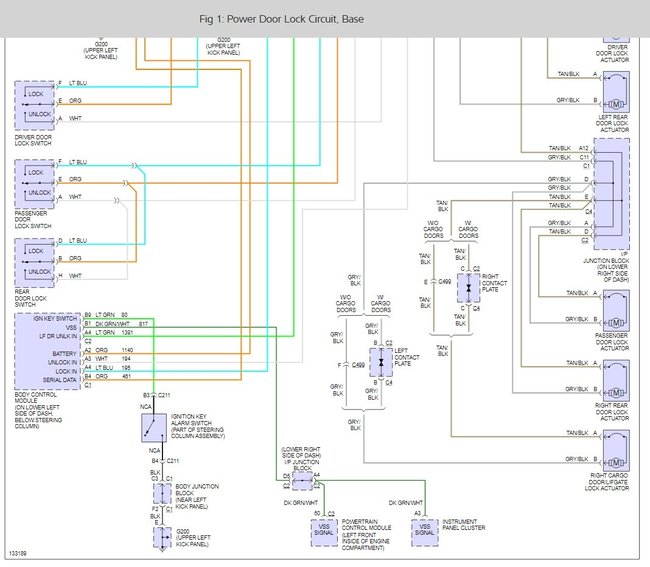Viewport: 650px width, 567px height.
Task: Click the figure number 133189
Action: pos(18,553)
